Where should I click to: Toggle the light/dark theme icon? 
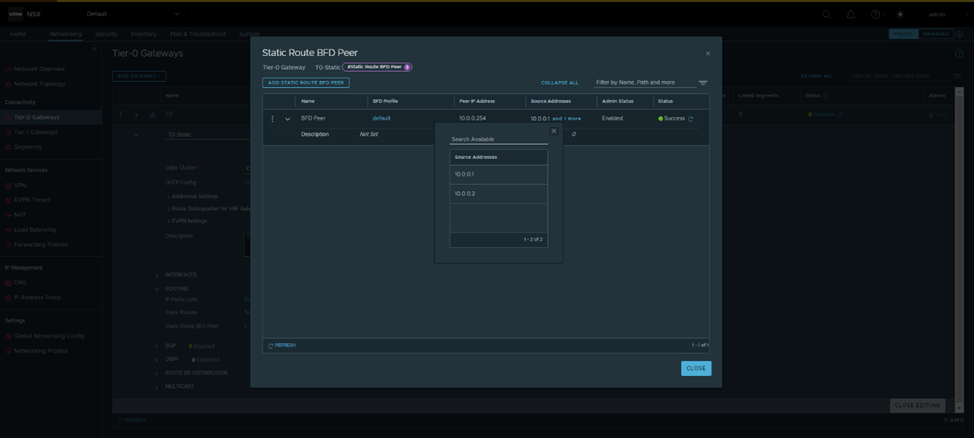[900, 15]
